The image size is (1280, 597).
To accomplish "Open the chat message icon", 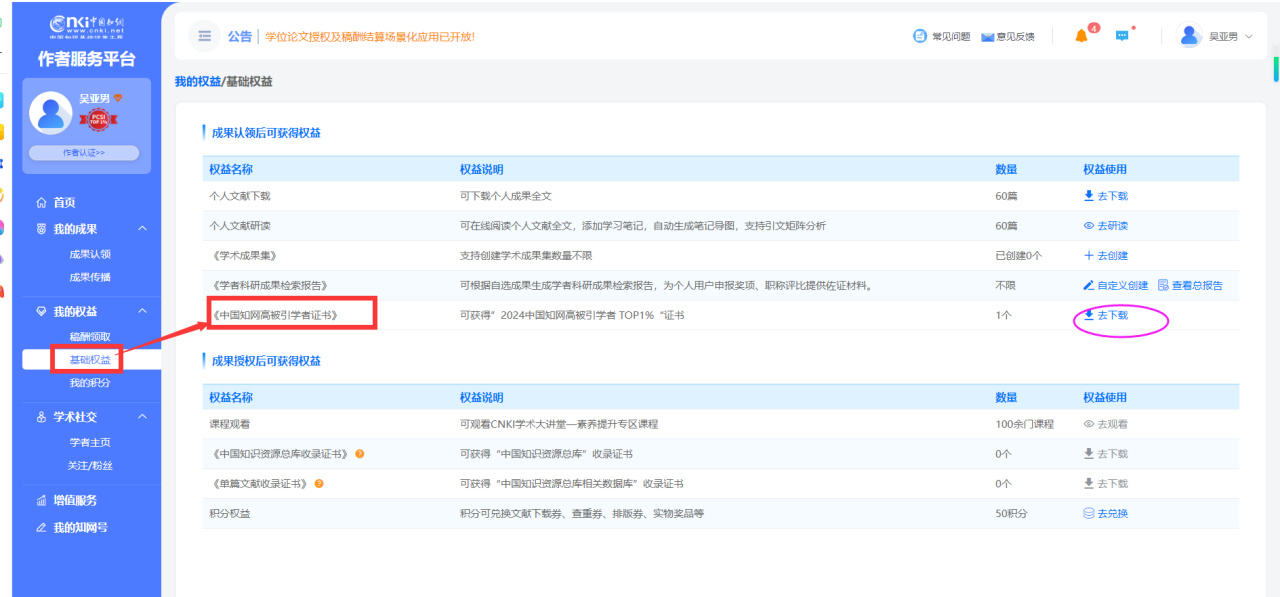I will pyautogui.click(x=1122, y=36).
